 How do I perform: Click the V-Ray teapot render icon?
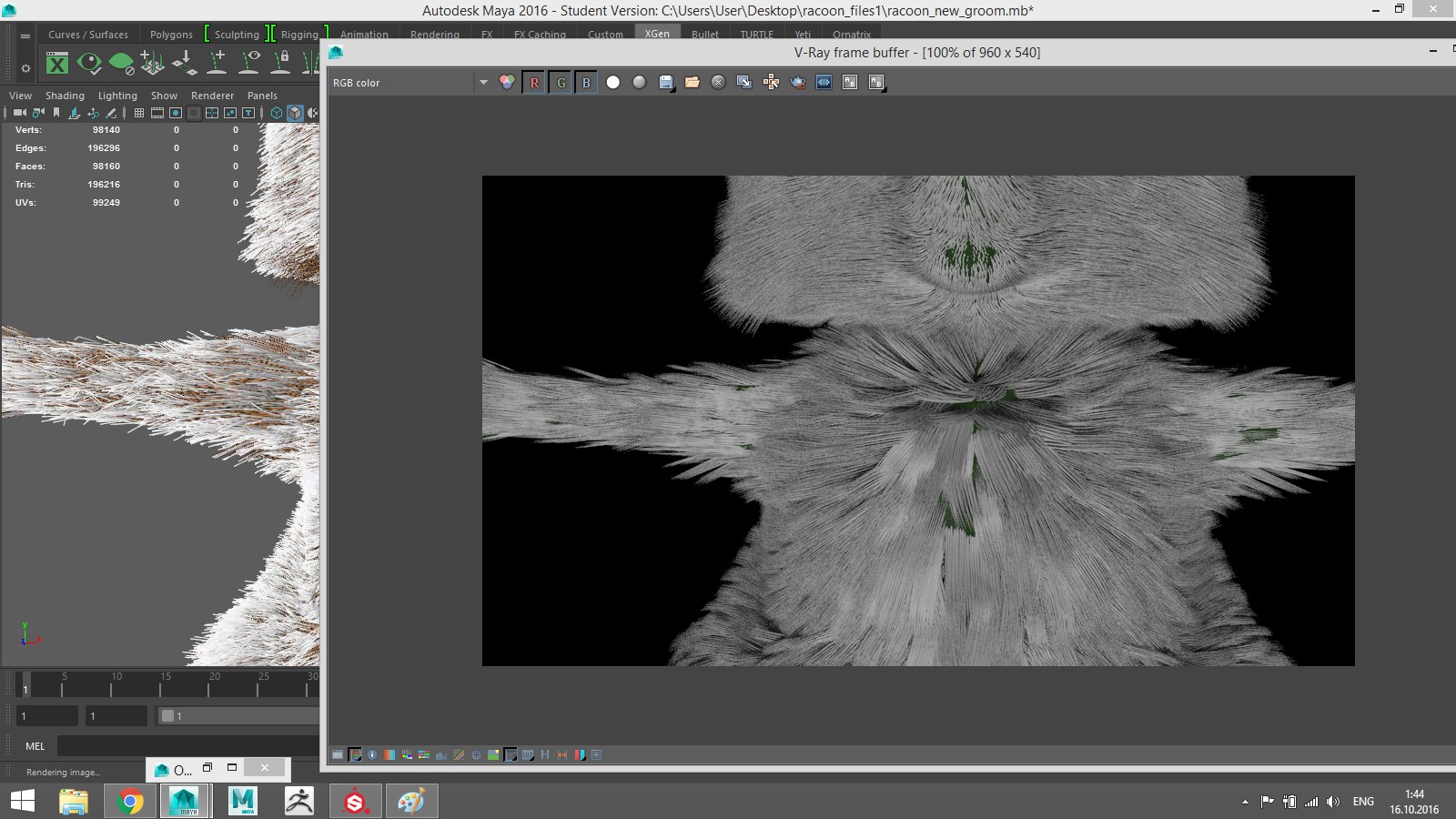[x=798, y=83]
